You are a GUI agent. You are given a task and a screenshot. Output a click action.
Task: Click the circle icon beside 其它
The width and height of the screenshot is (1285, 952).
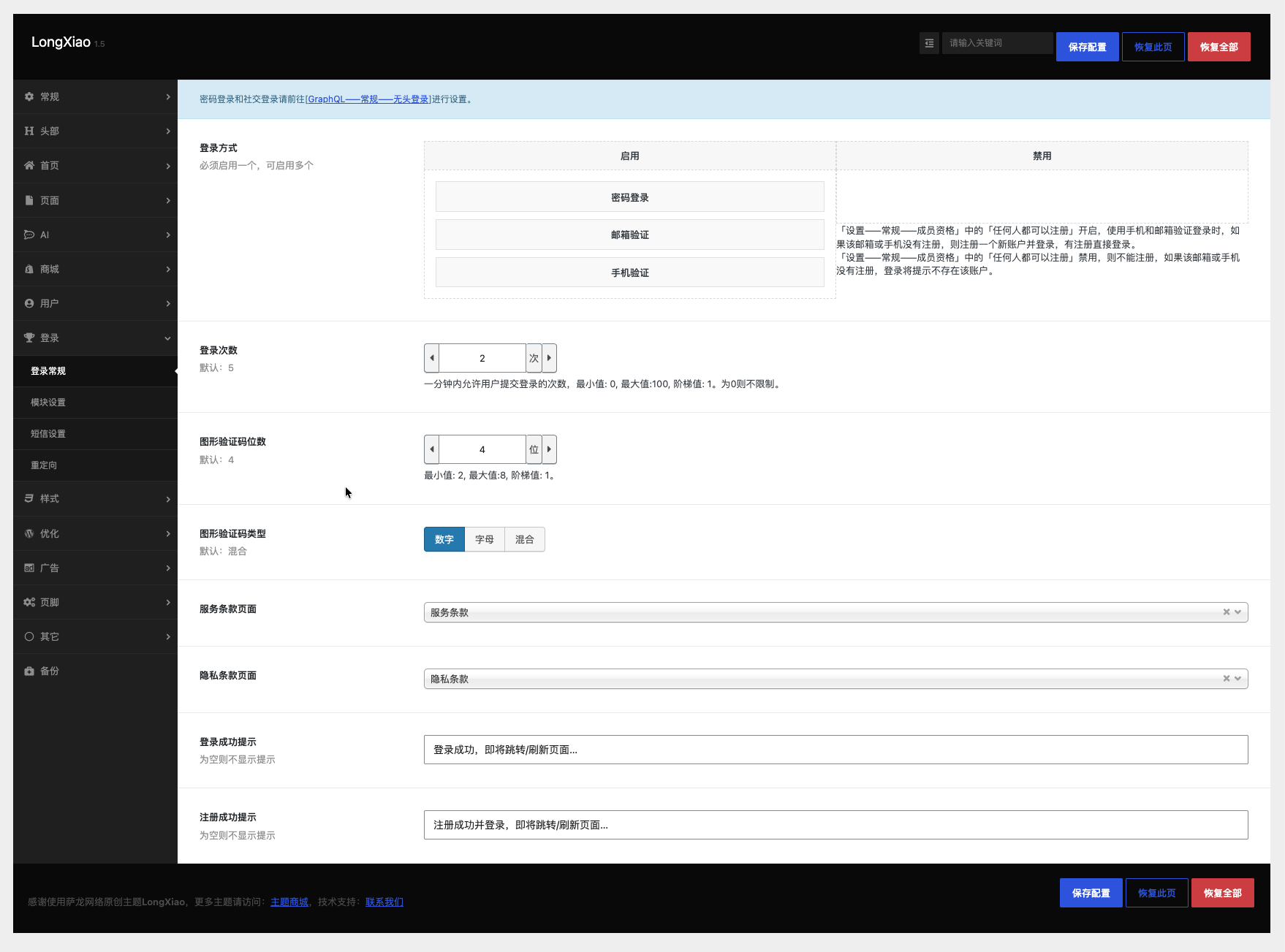[x=29, y=636]
